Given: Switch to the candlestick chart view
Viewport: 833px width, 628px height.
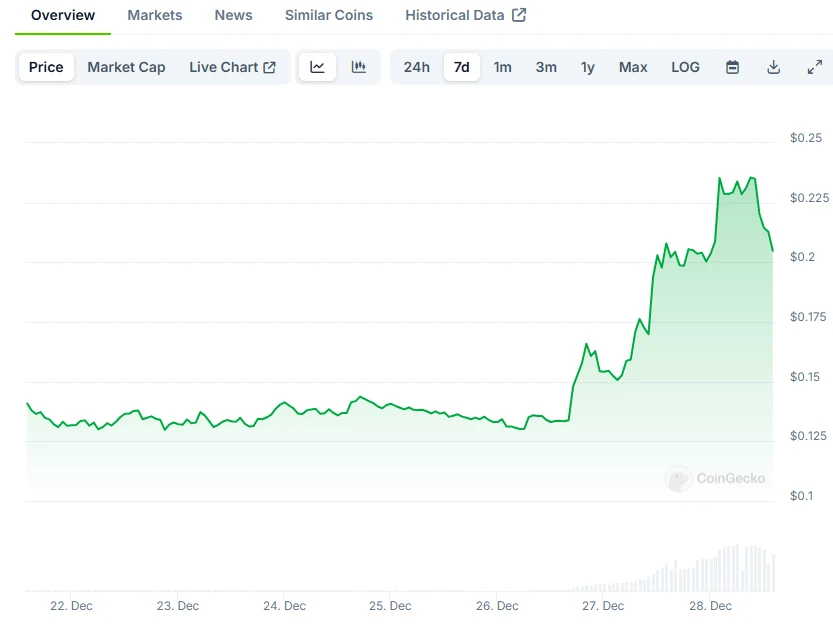Looking at the screenshot, I should [359, 66].
